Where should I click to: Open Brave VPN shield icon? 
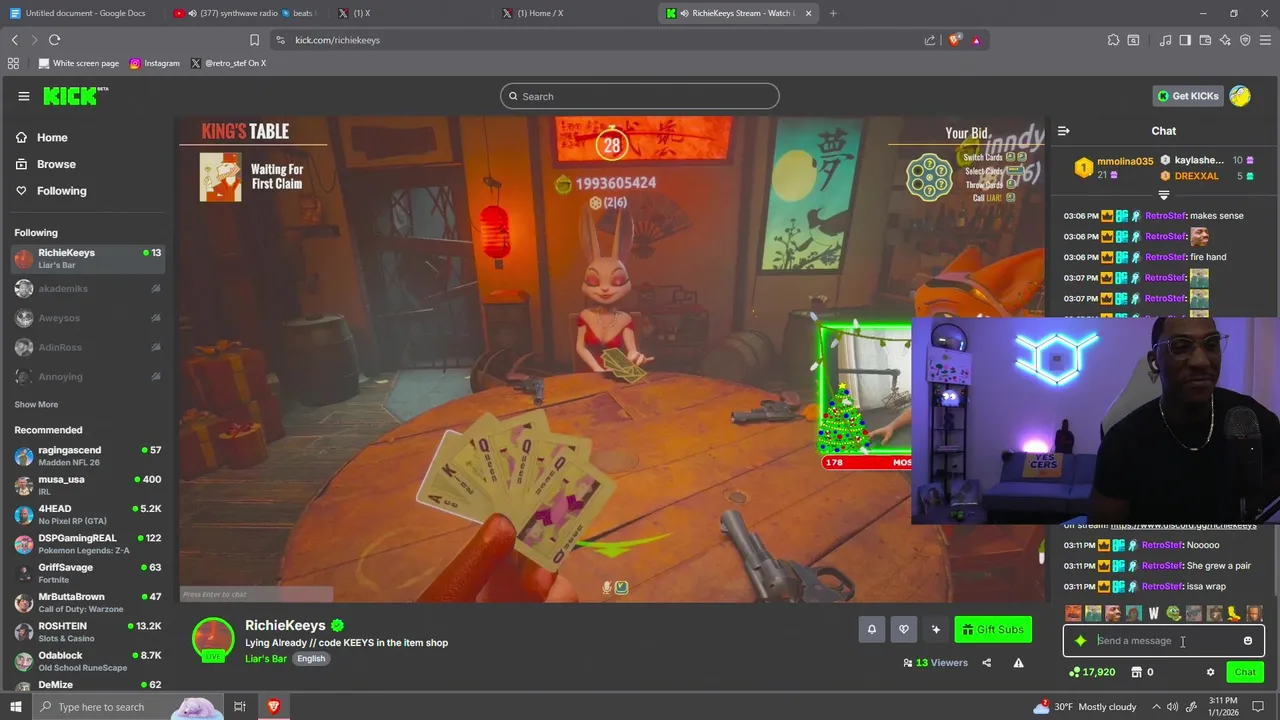(x=1245, y=40)
